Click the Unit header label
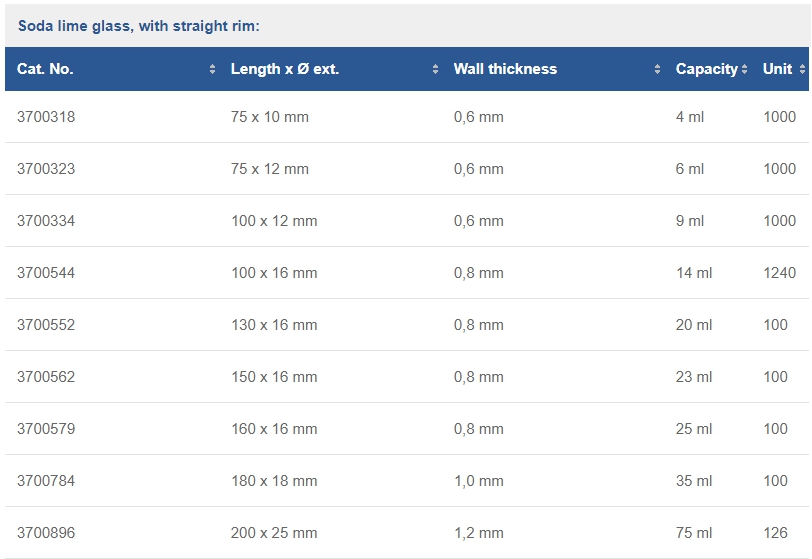Viewport: 812px width, 559px height. tap(777, 69)
